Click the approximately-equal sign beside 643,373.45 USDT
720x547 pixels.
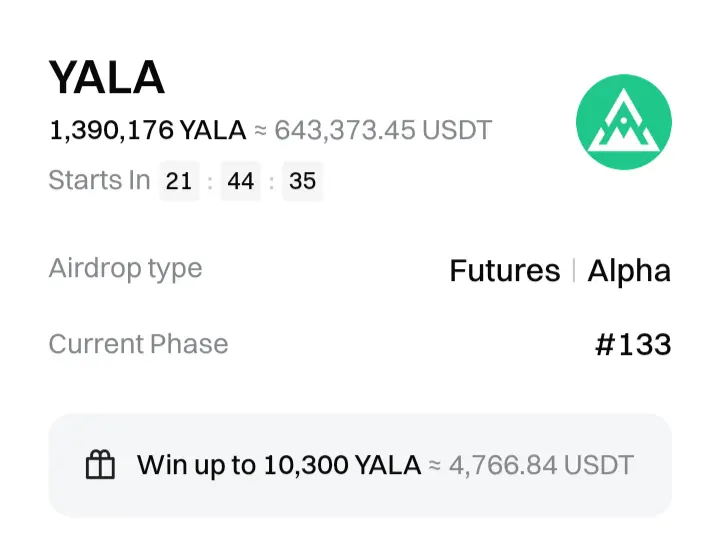pos(260,131)
